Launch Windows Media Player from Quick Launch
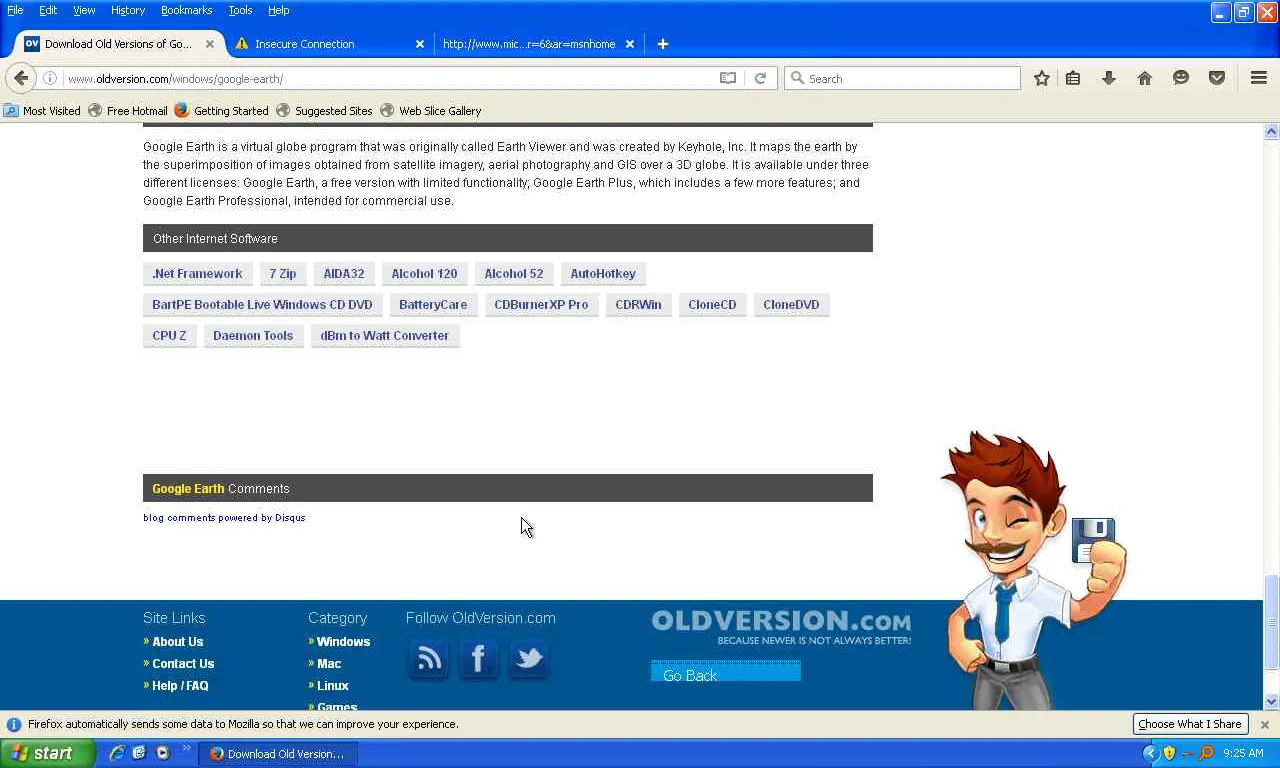 click(x=162, y=753)
